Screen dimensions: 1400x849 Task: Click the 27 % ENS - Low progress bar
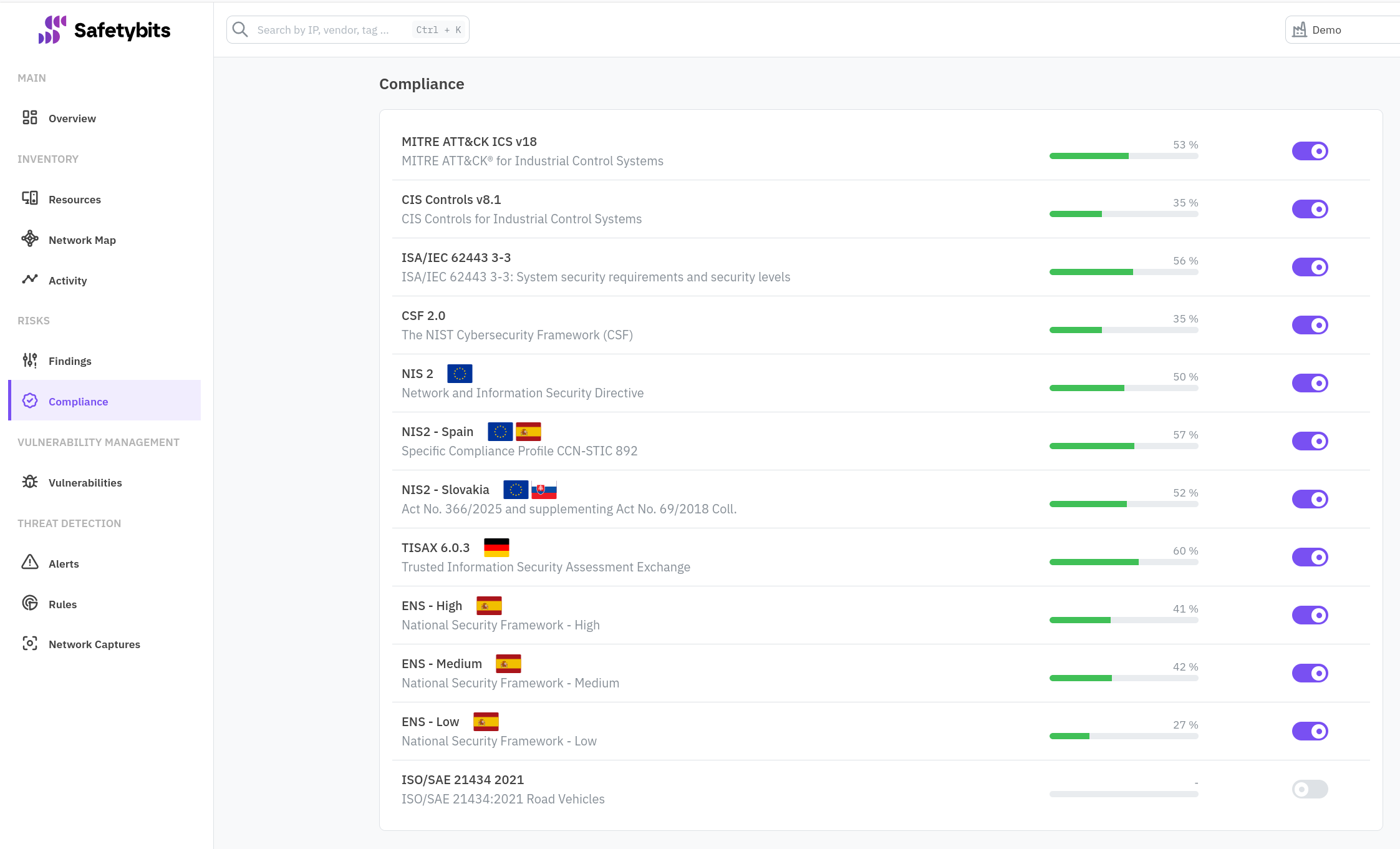point(1124,736)
